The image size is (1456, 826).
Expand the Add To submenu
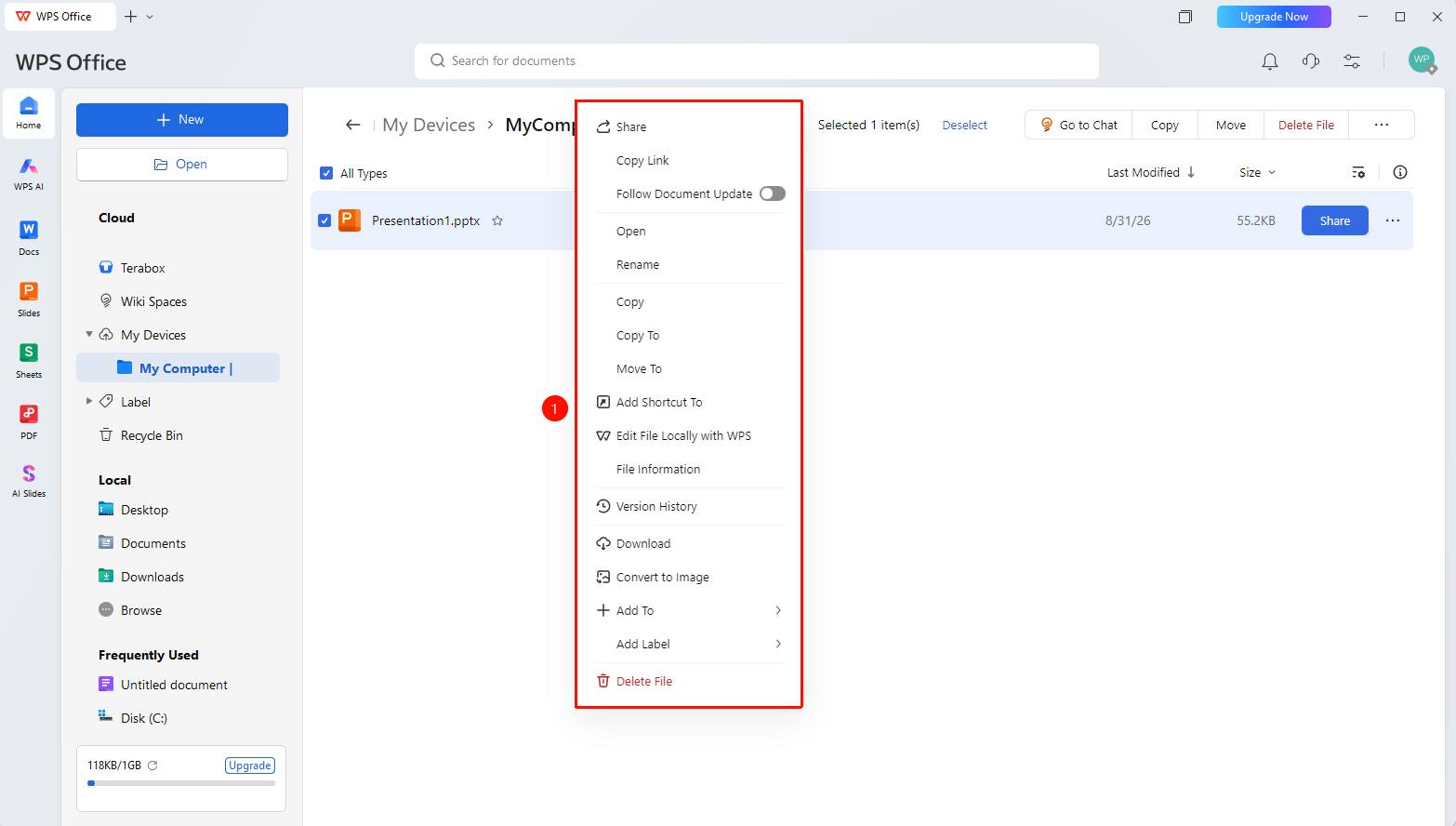click(690, 610)
